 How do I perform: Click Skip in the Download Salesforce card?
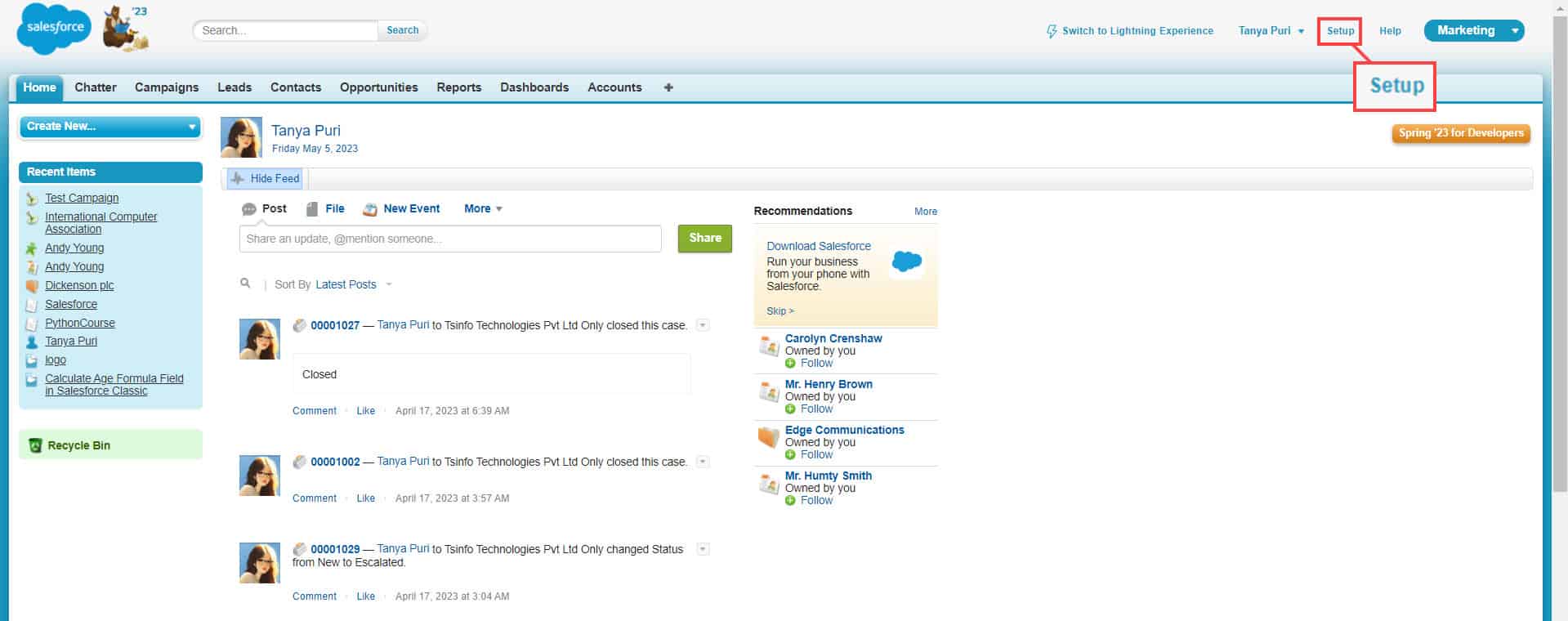pyautogui.click(x=780, y=311)
